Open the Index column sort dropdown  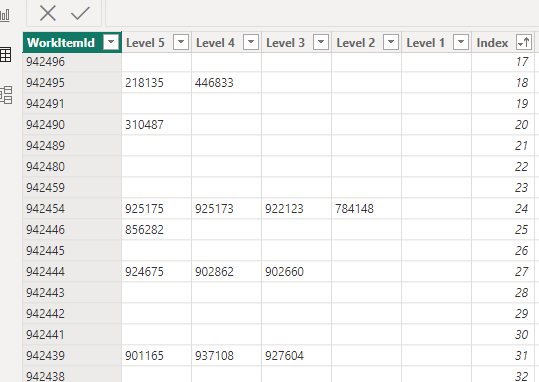(x=524, y=42)
